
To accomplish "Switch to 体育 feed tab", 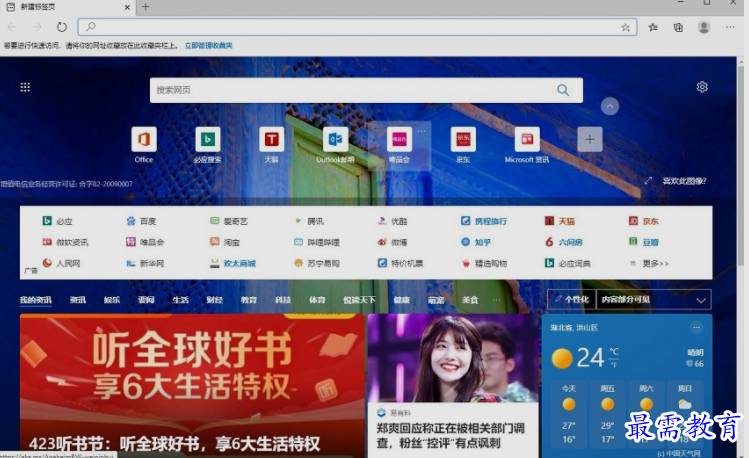I will coord(317,300).
